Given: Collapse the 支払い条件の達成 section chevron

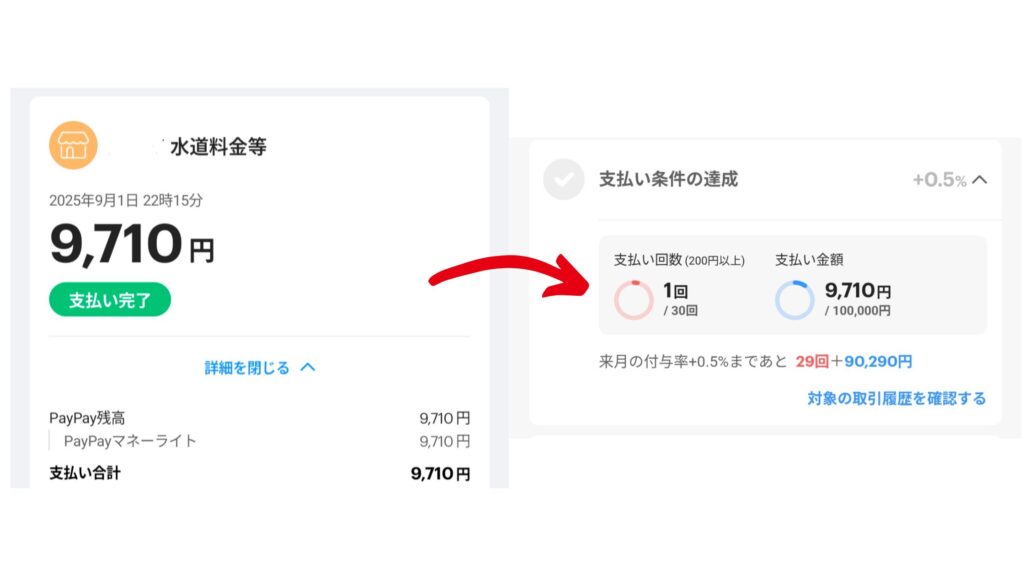Looking at the screenshot, I should tap(980, 180).
